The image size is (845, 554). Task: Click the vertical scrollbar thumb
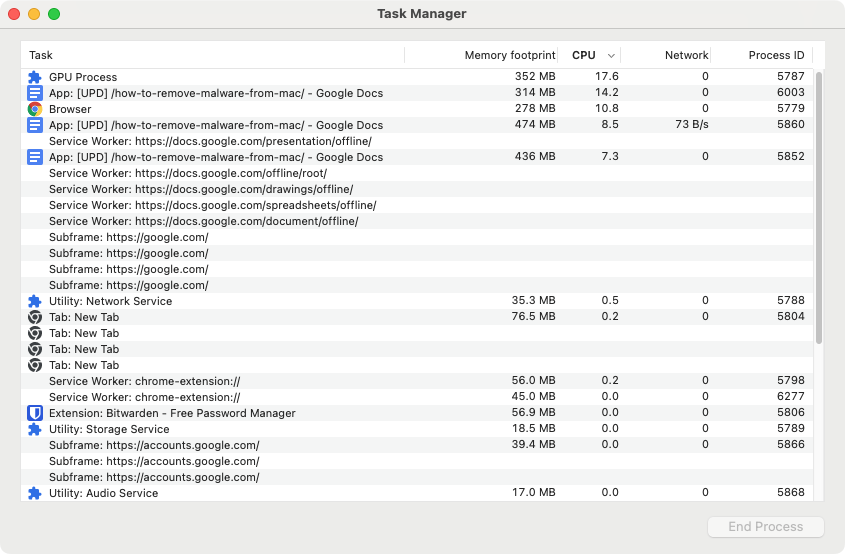[819, 207]
